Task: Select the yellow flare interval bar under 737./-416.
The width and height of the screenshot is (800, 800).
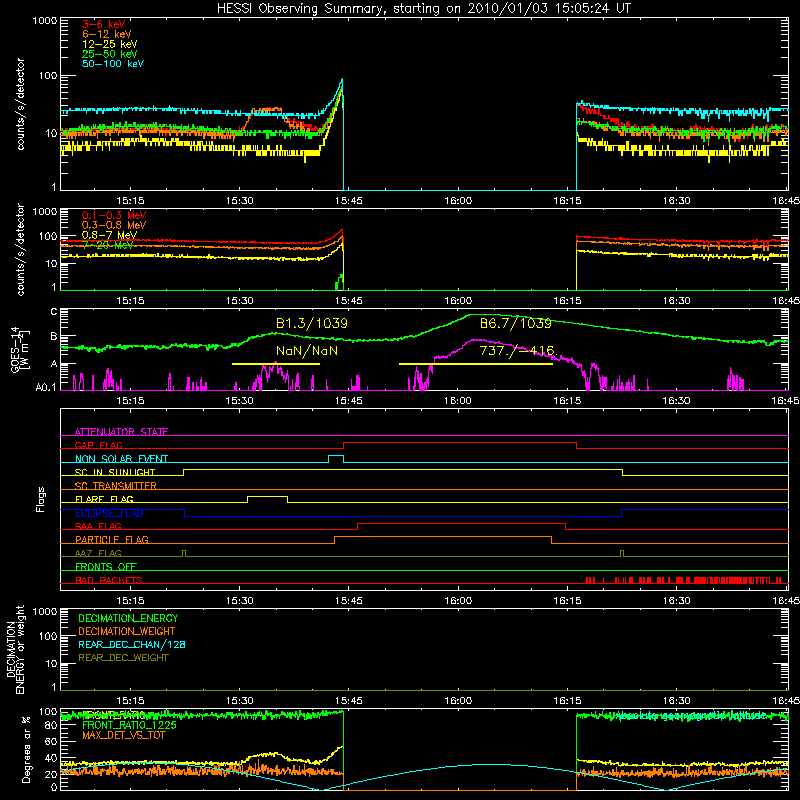Action: click(476, 364)
